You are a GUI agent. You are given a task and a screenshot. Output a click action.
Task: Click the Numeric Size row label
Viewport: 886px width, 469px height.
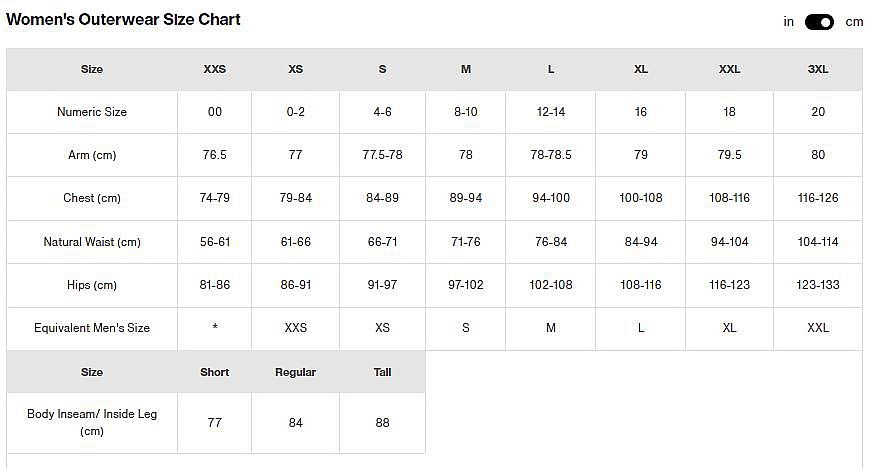(92, 112)
